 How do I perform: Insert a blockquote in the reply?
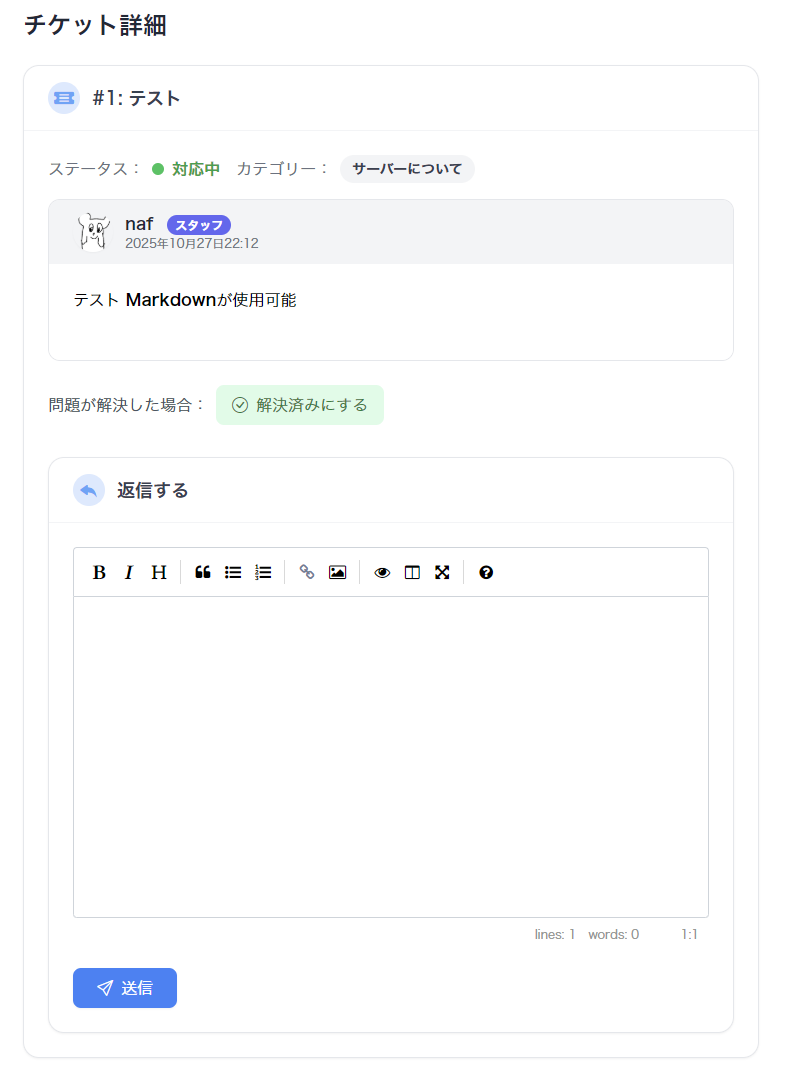pos(203,572)
